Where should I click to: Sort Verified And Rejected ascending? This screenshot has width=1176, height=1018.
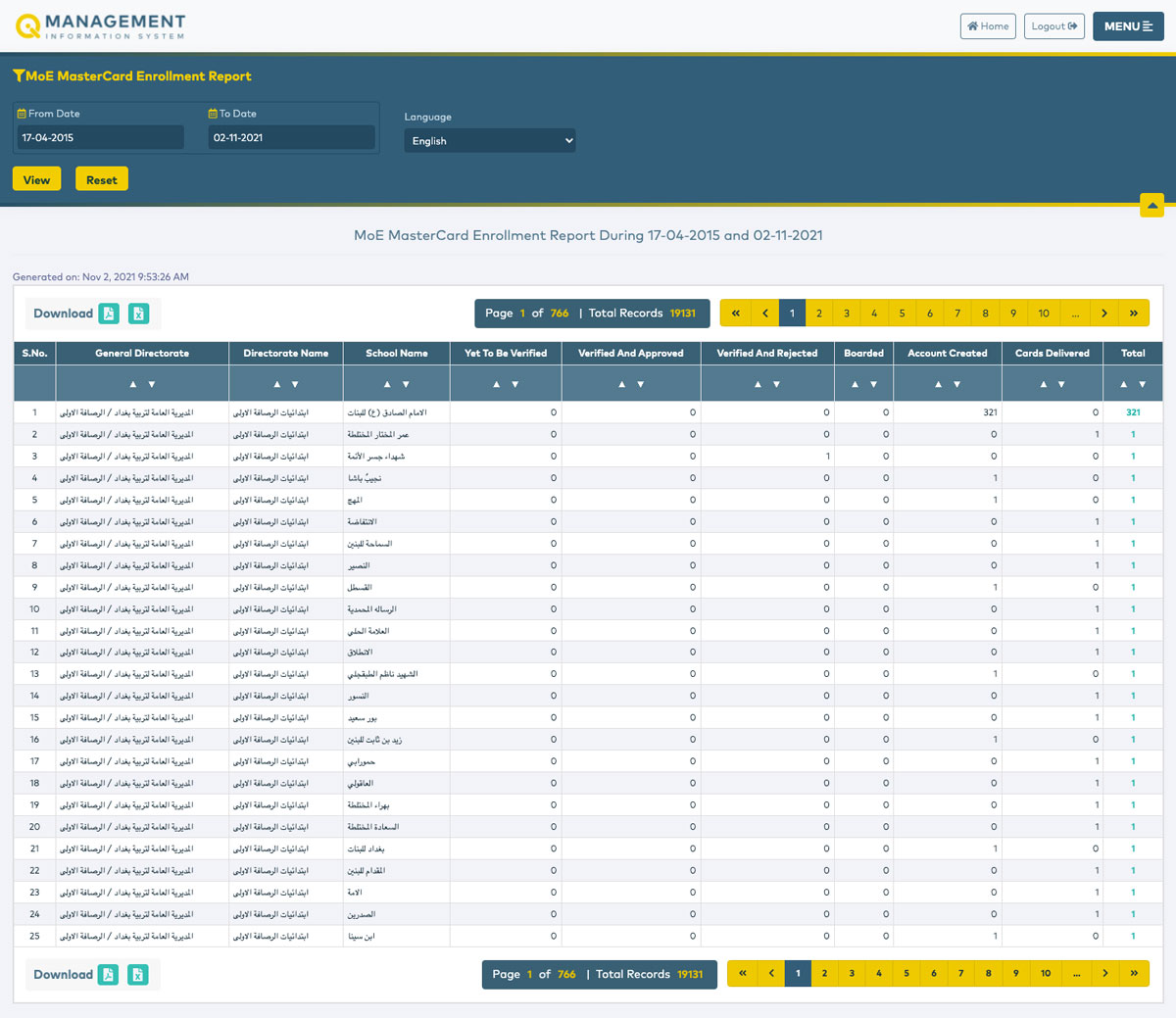click(758, 384)
